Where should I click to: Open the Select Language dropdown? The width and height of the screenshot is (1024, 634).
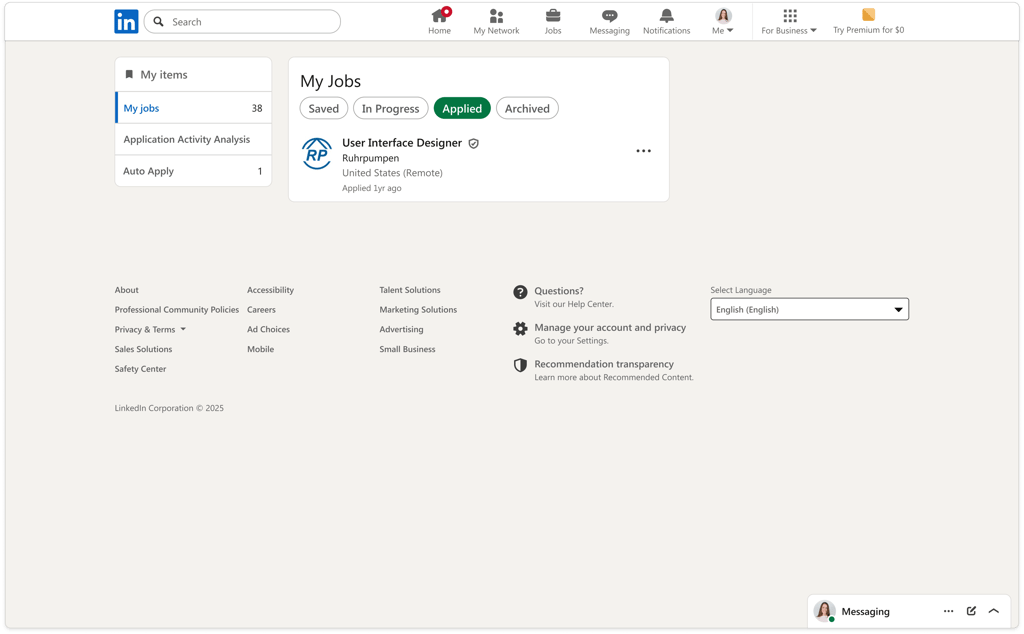pos(809,309)
